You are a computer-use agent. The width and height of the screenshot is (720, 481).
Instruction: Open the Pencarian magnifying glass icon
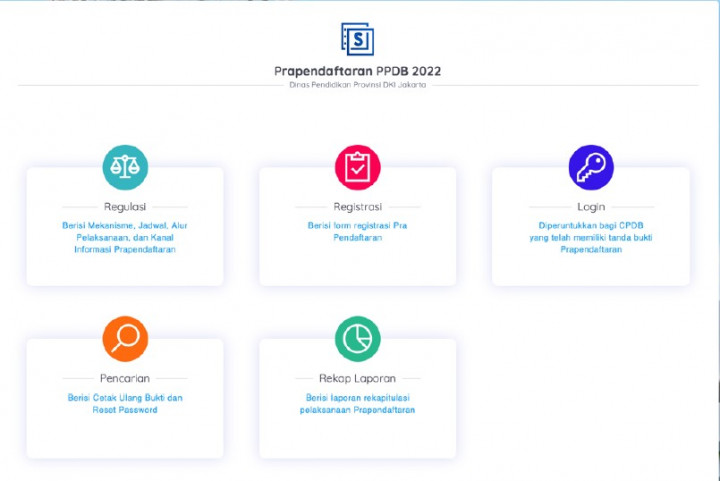125,339
